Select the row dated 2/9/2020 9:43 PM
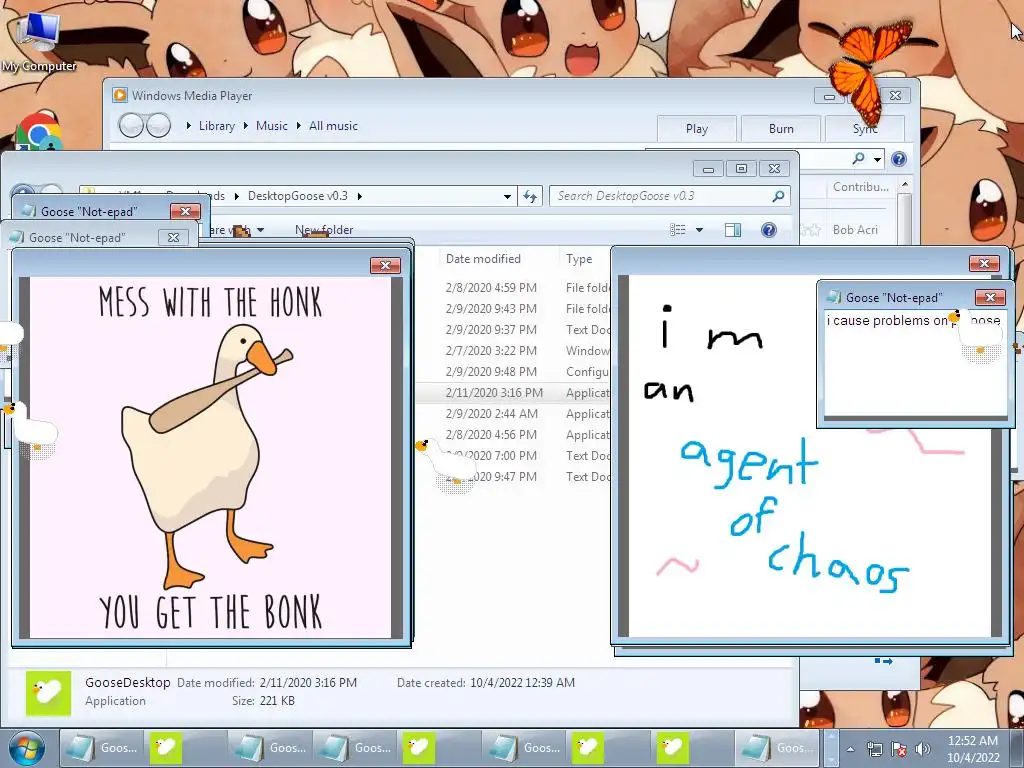Image resolution: width=1024 pixels, height=768 pixels. (x=513, y=308)
